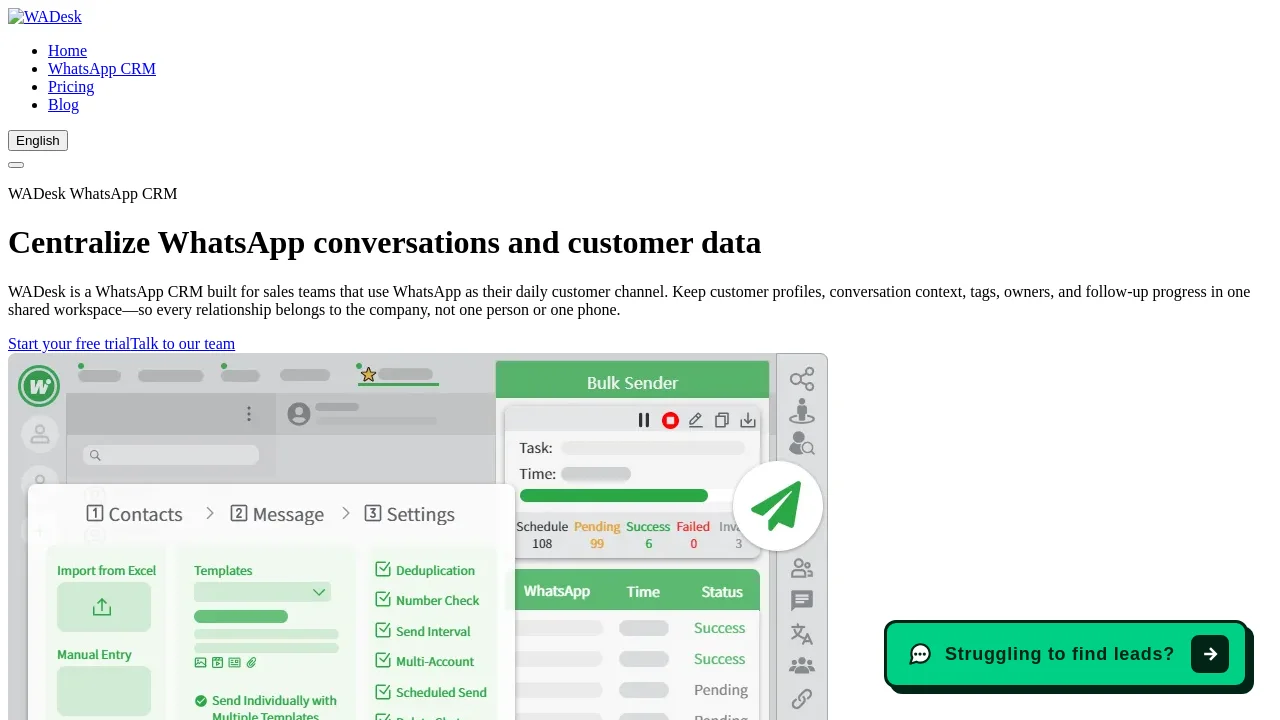Click the Manual Entry input box
1280x720 pixels.
(x=104, y=691)
